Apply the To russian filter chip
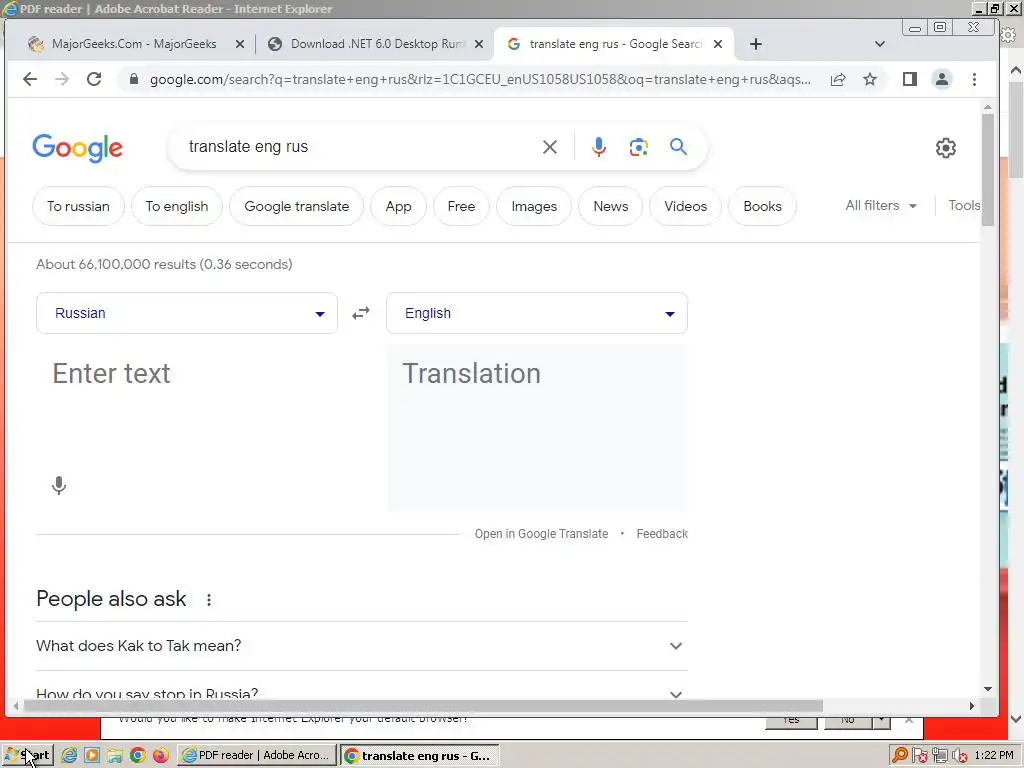Screen dimensions: 1024x768 pyautogui.click(x=78, y=206)
